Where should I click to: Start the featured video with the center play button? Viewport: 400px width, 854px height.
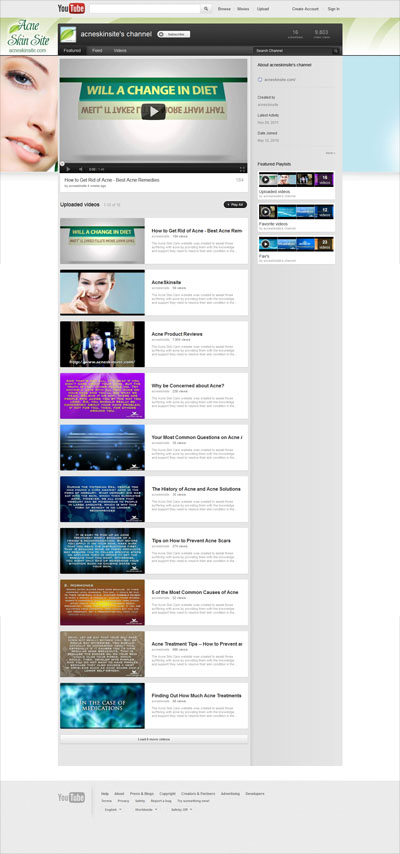[153, 112]
